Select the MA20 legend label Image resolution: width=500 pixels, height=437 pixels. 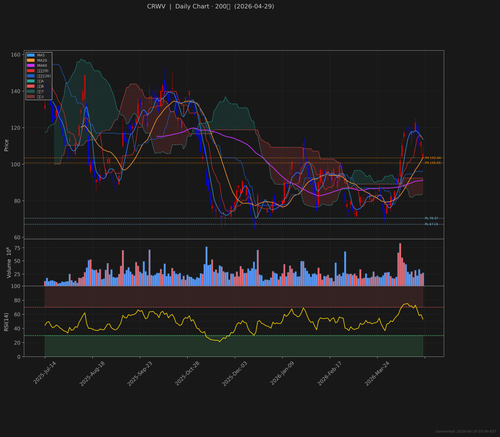click(x=42, y=60)
